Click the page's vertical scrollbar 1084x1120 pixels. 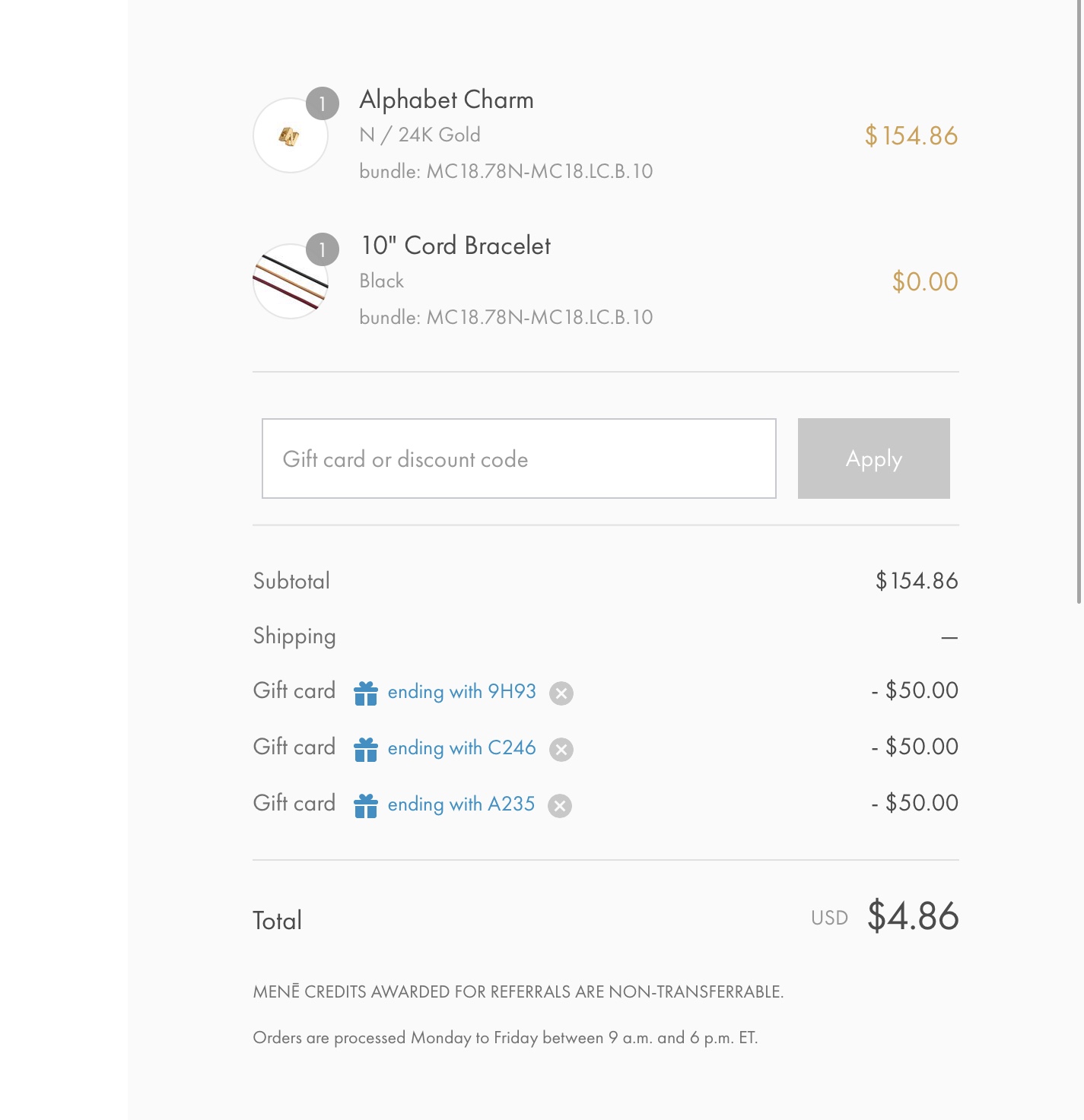[1079, 304]
